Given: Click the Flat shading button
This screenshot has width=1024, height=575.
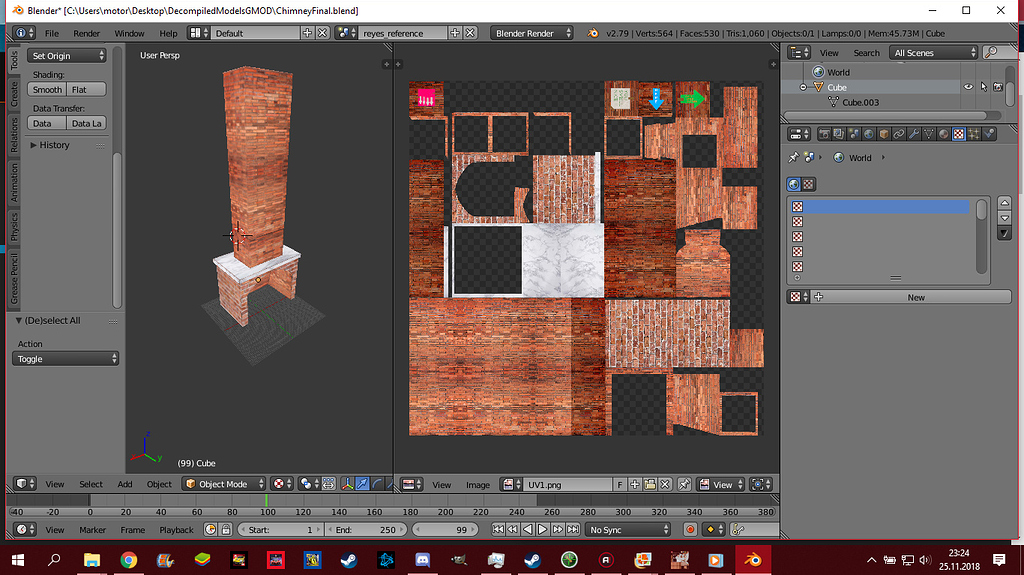Looking at the screenshot, I should click(86, 90).
